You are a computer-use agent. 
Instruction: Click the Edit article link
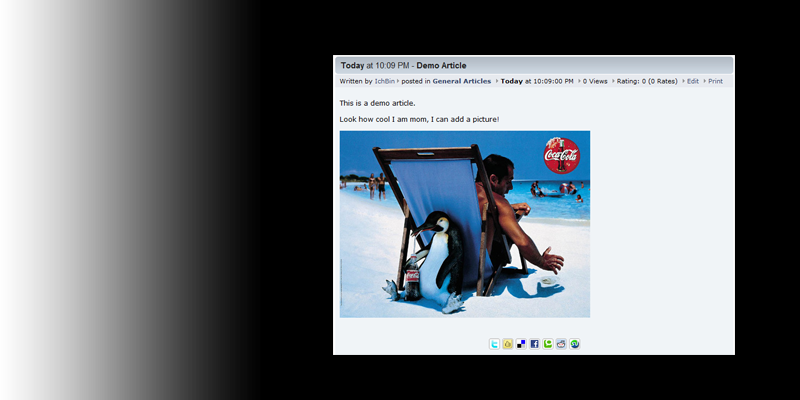click(x=693, y=81)
